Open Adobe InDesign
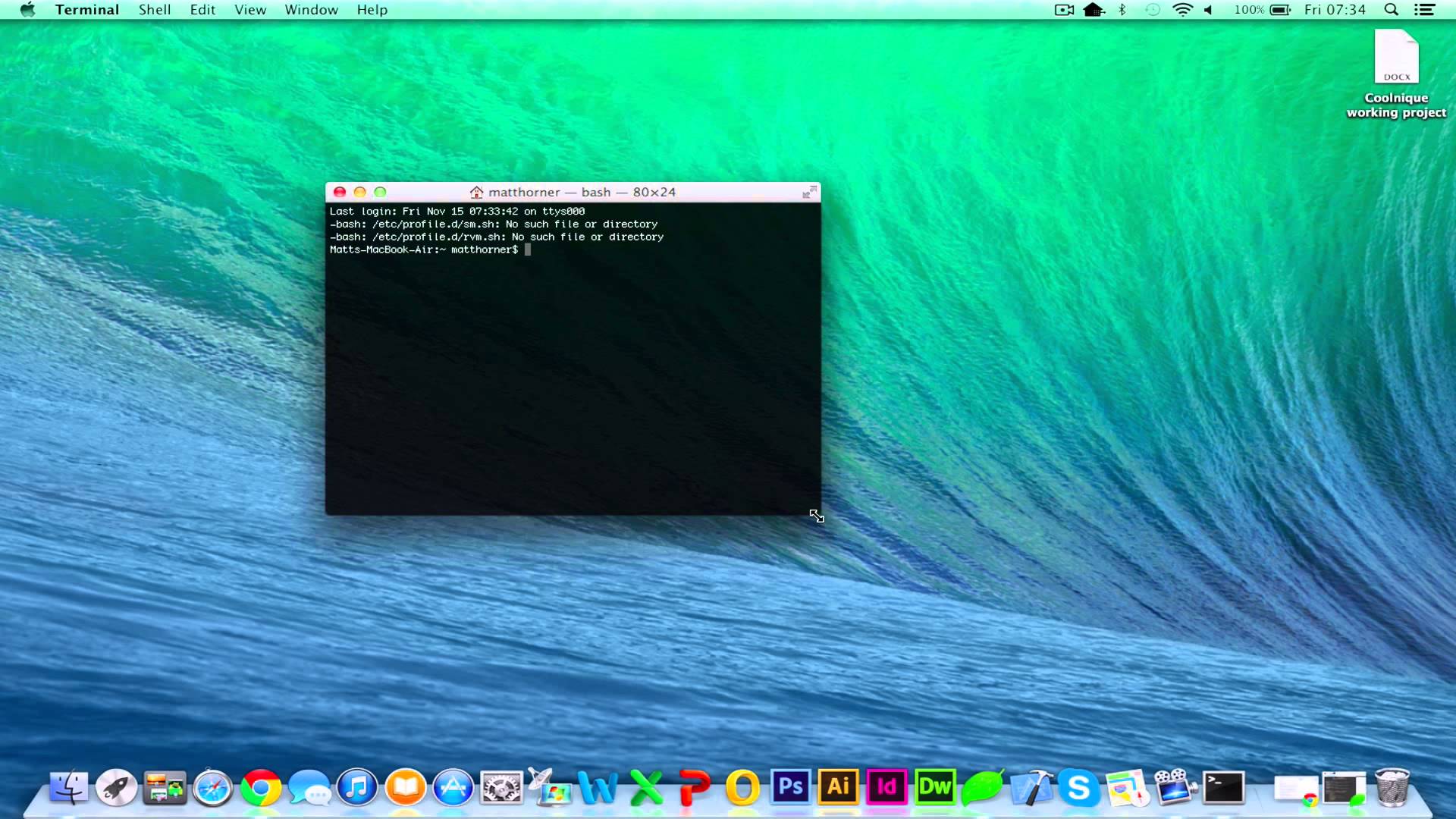 pos(886,789)
